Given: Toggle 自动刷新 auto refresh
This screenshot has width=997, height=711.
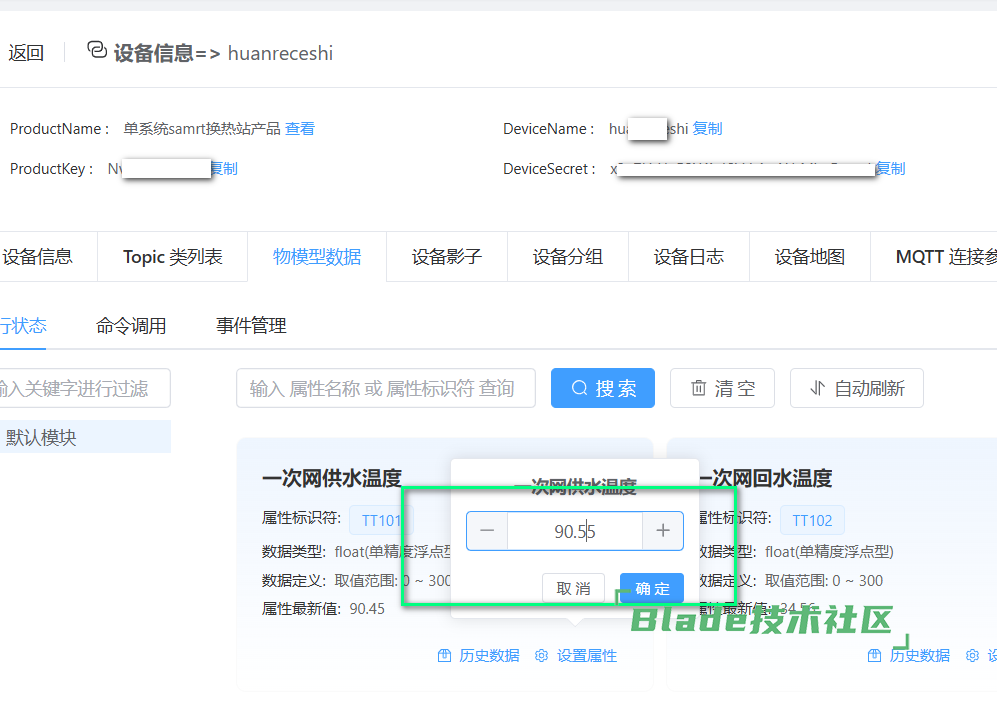Looking at the screenshot, I should pos(856,388).
